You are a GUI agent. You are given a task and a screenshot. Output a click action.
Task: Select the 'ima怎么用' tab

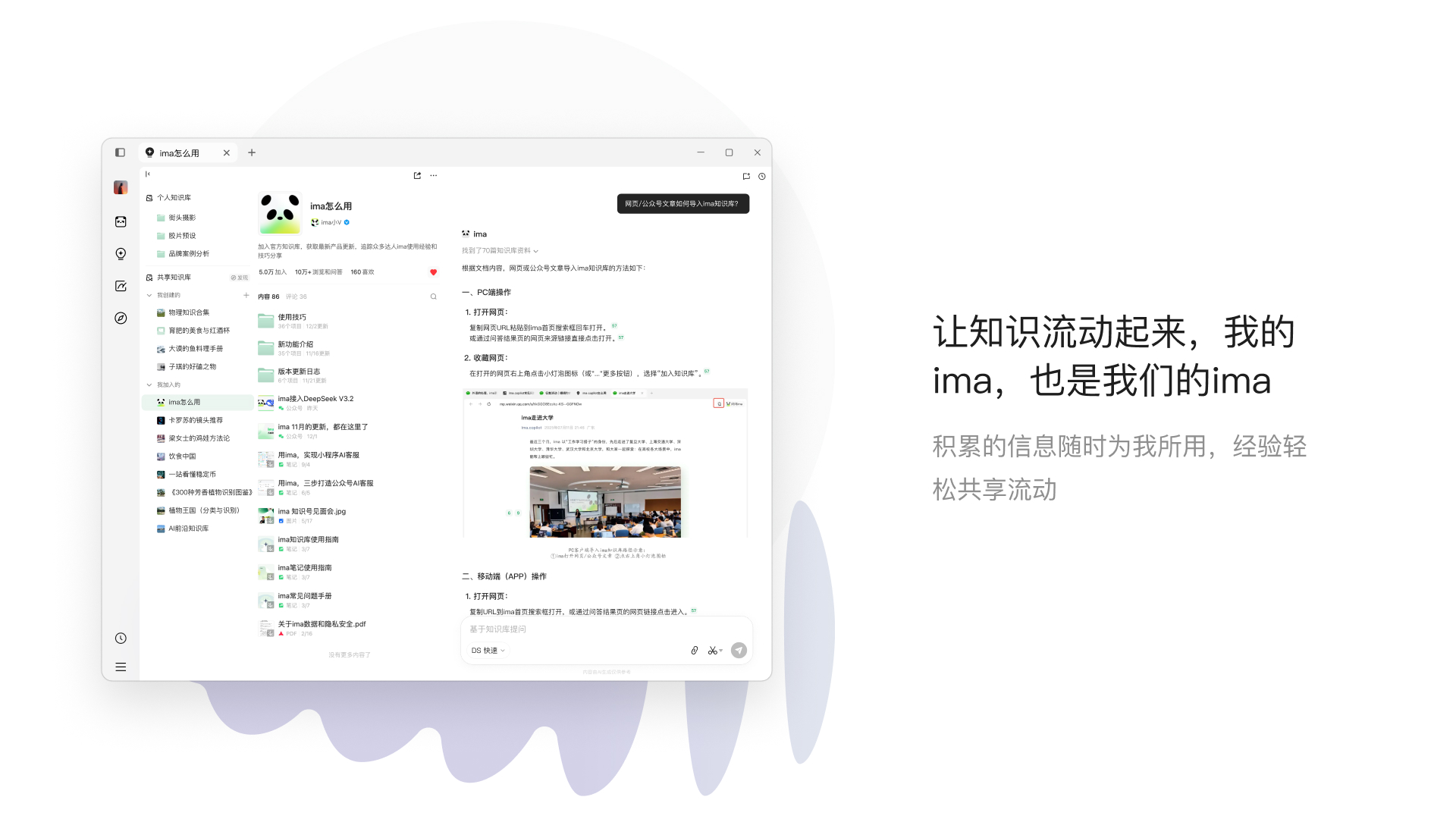[x=188, y=153]
